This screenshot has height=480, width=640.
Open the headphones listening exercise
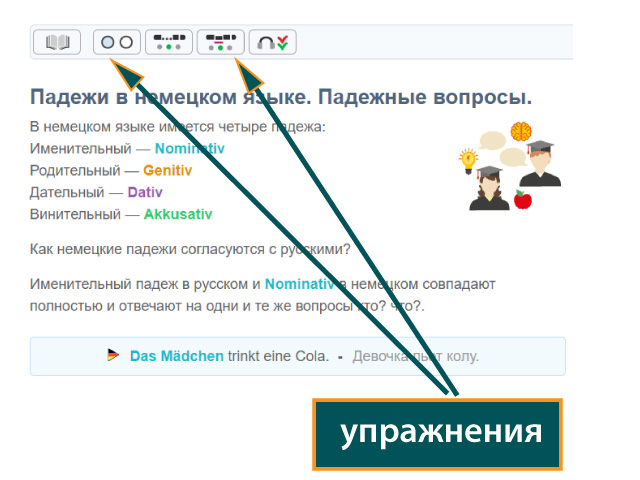click(273, 42)
